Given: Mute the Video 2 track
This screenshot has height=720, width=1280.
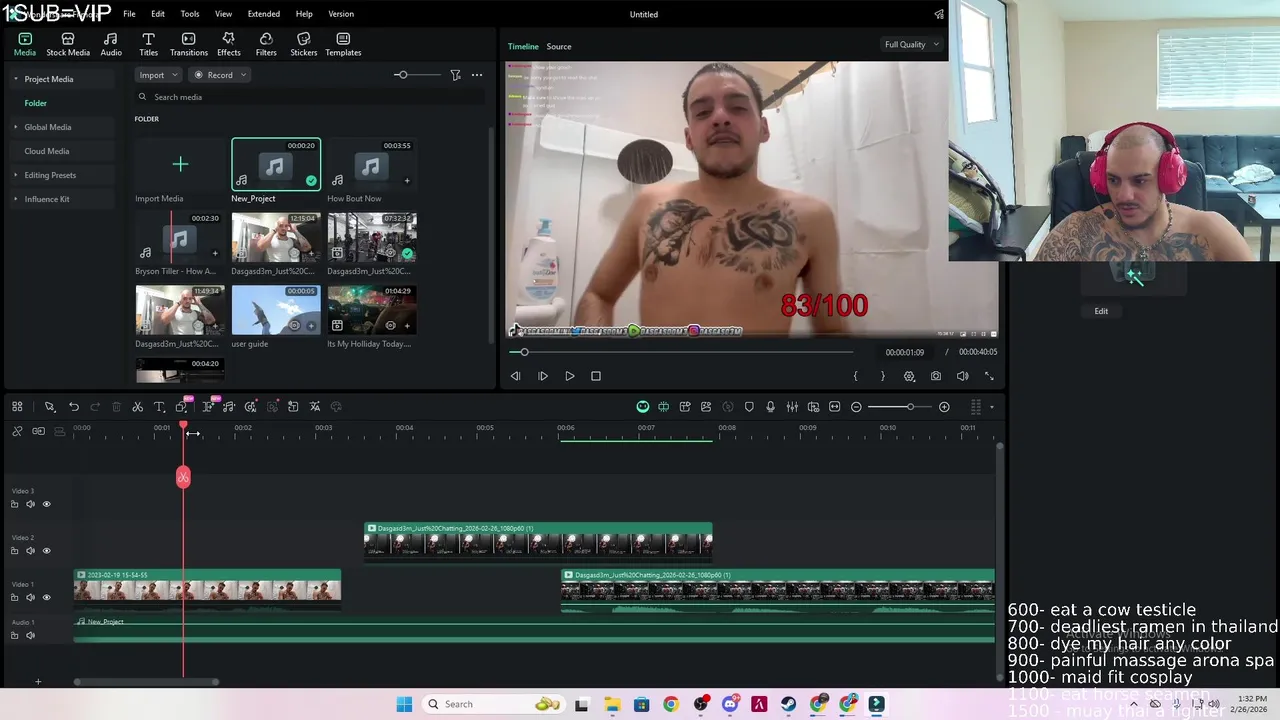Looking at the screenshot, I should (30, 551).
